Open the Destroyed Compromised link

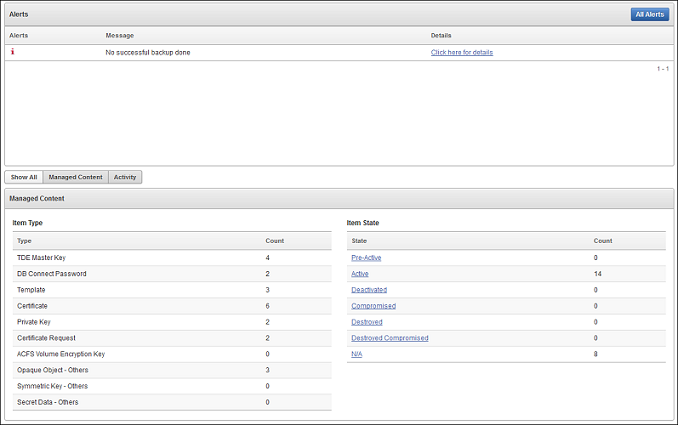tap(390, 338)
